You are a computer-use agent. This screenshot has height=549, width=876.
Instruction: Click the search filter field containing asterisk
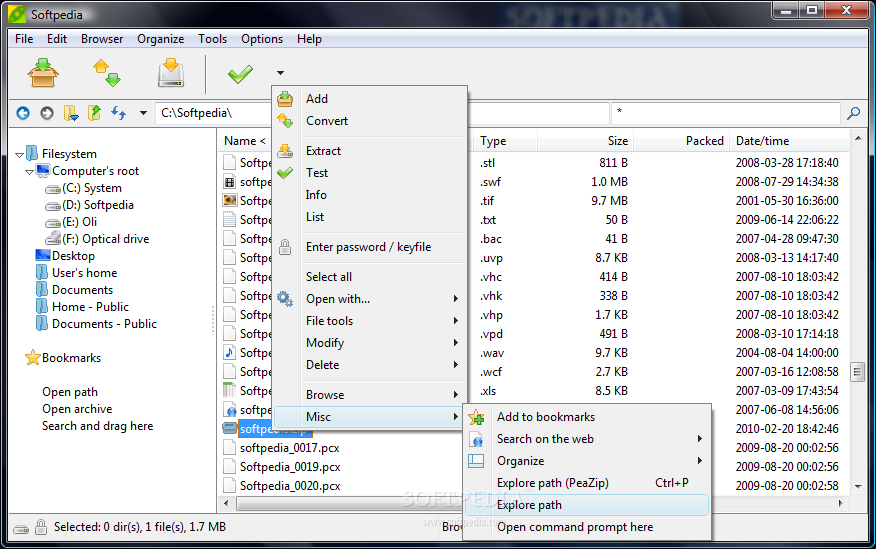pyautogui.click(x=726, y=113)
